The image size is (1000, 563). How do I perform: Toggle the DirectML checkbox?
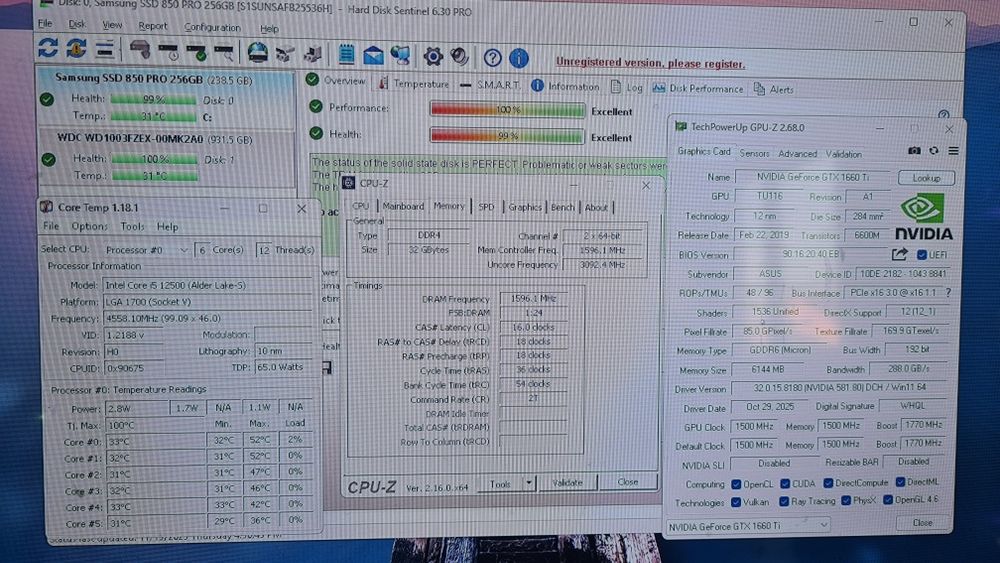click(x=901, y=482)
